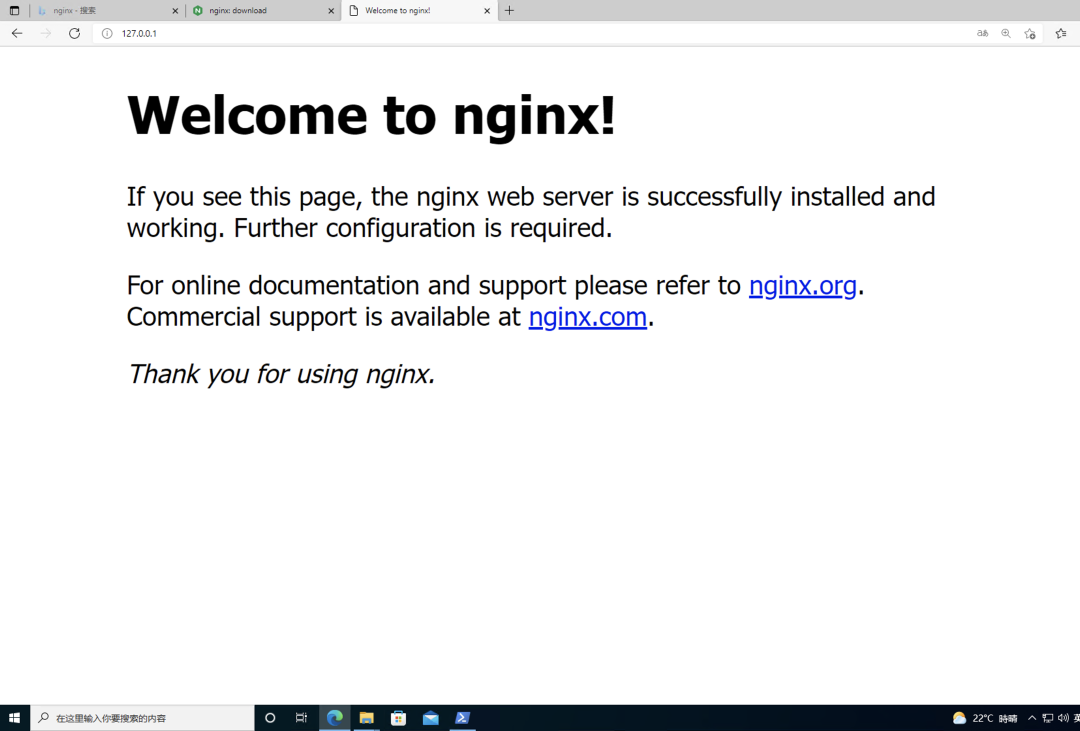This screenshot has width=1080, height=731.
Task: Open Task View
Action: [302, 718]
